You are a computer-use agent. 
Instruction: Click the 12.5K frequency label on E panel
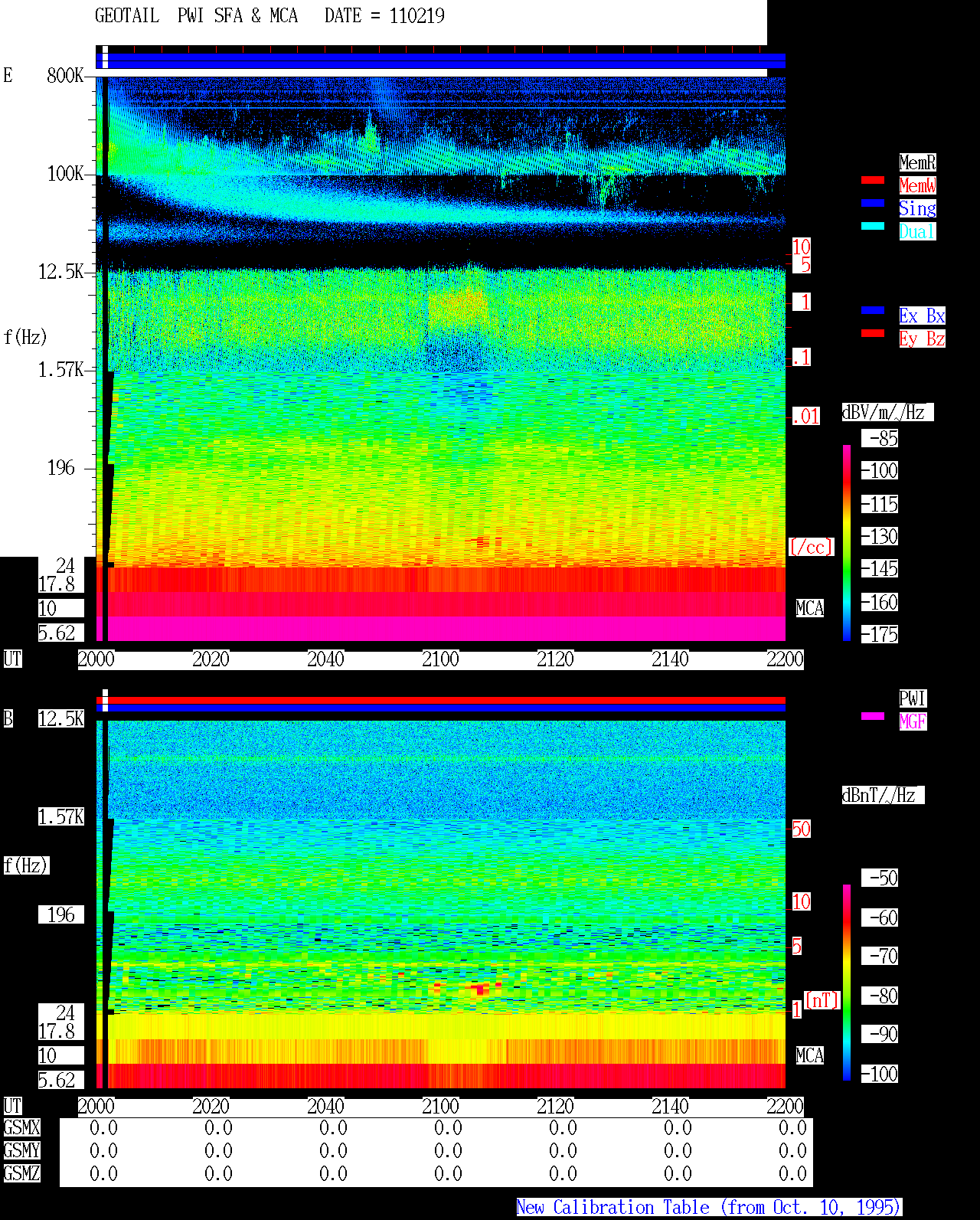point(61,271)
